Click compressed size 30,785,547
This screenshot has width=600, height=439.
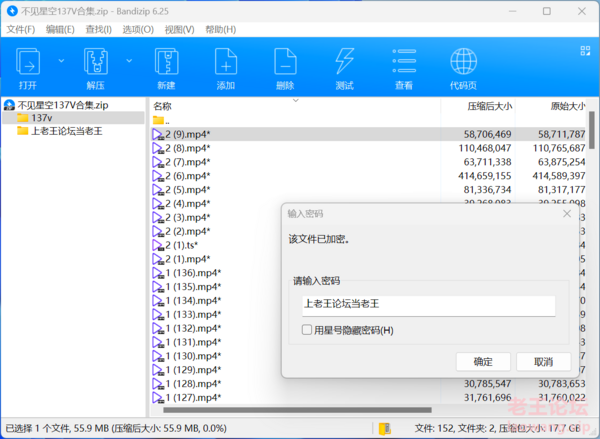[x=488, y=384]
